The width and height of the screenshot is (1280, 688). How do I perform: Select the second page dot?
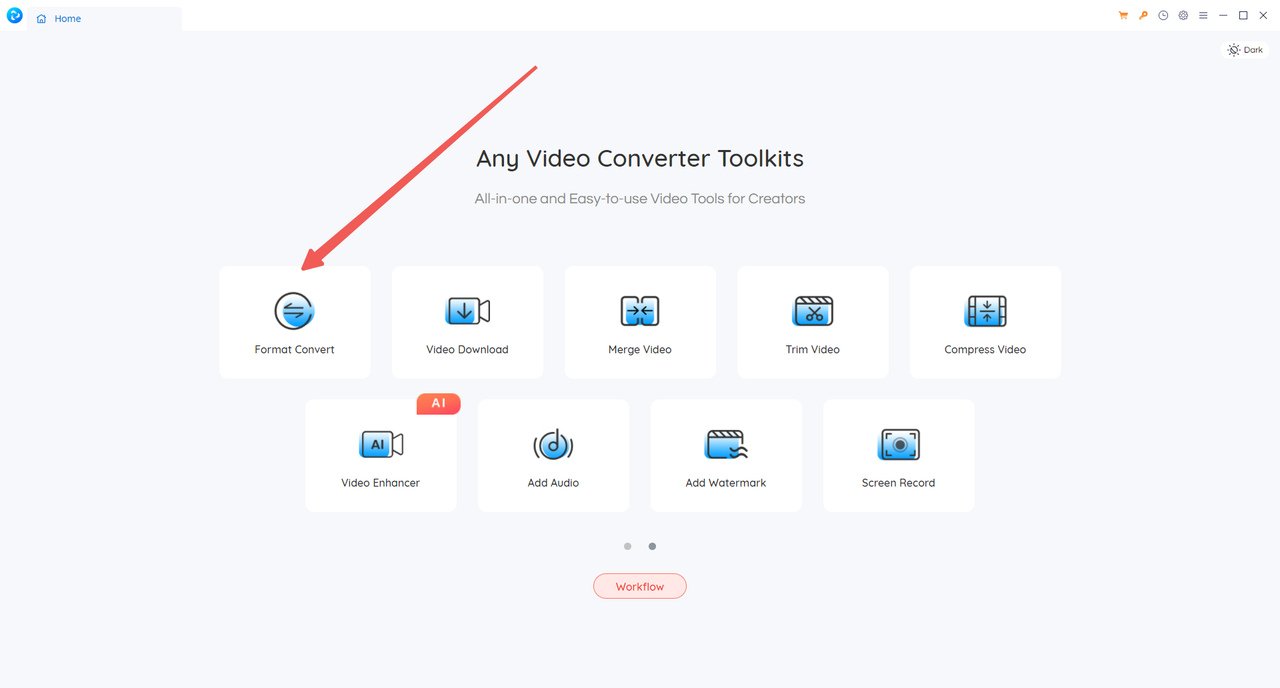[652, 547]
